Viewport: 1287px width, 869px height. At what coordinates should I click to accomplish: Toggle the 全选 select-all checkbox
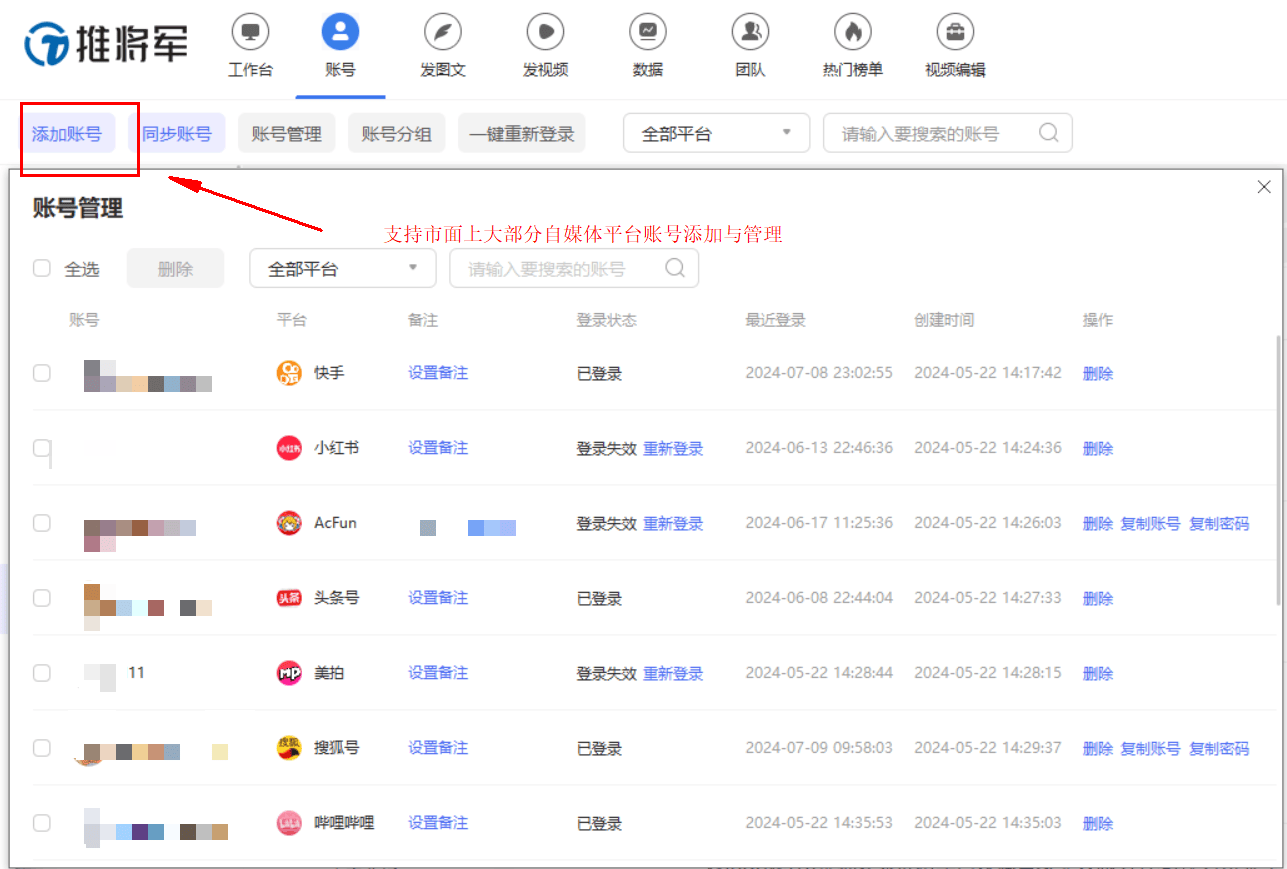41,268
